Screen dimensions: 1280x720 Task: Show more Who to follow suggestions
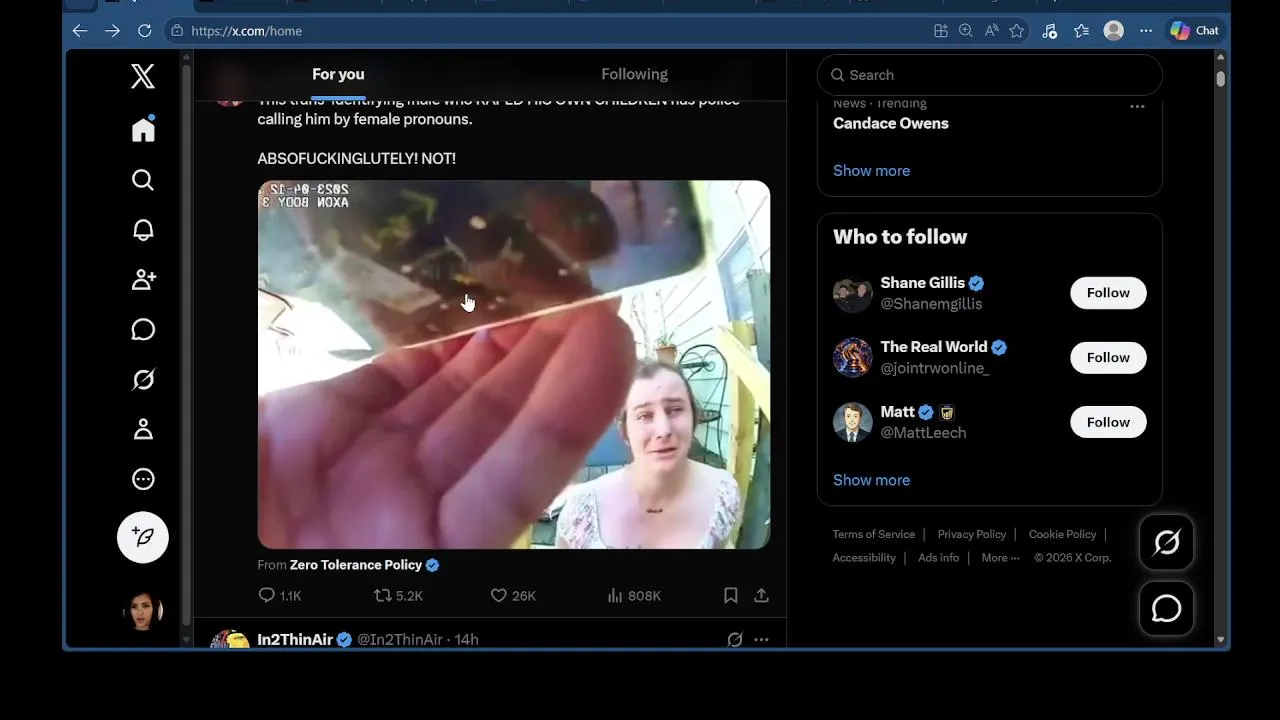click(871, 480)
